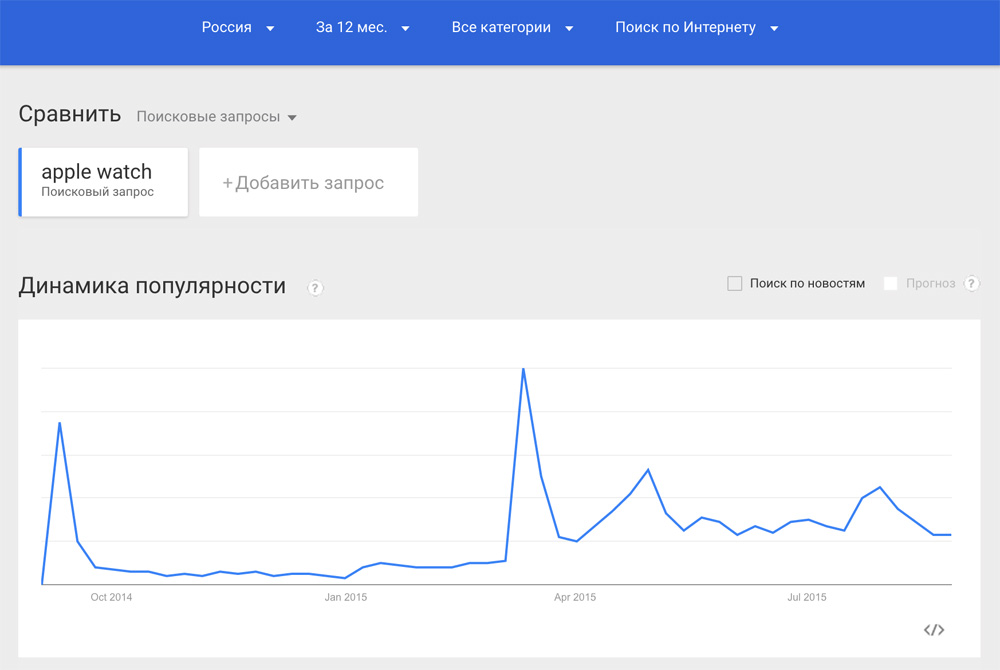The height and width of the screenshot is (670, 1000).
Task: Click the Apr 2015 axis label
Action: (575, 597)
